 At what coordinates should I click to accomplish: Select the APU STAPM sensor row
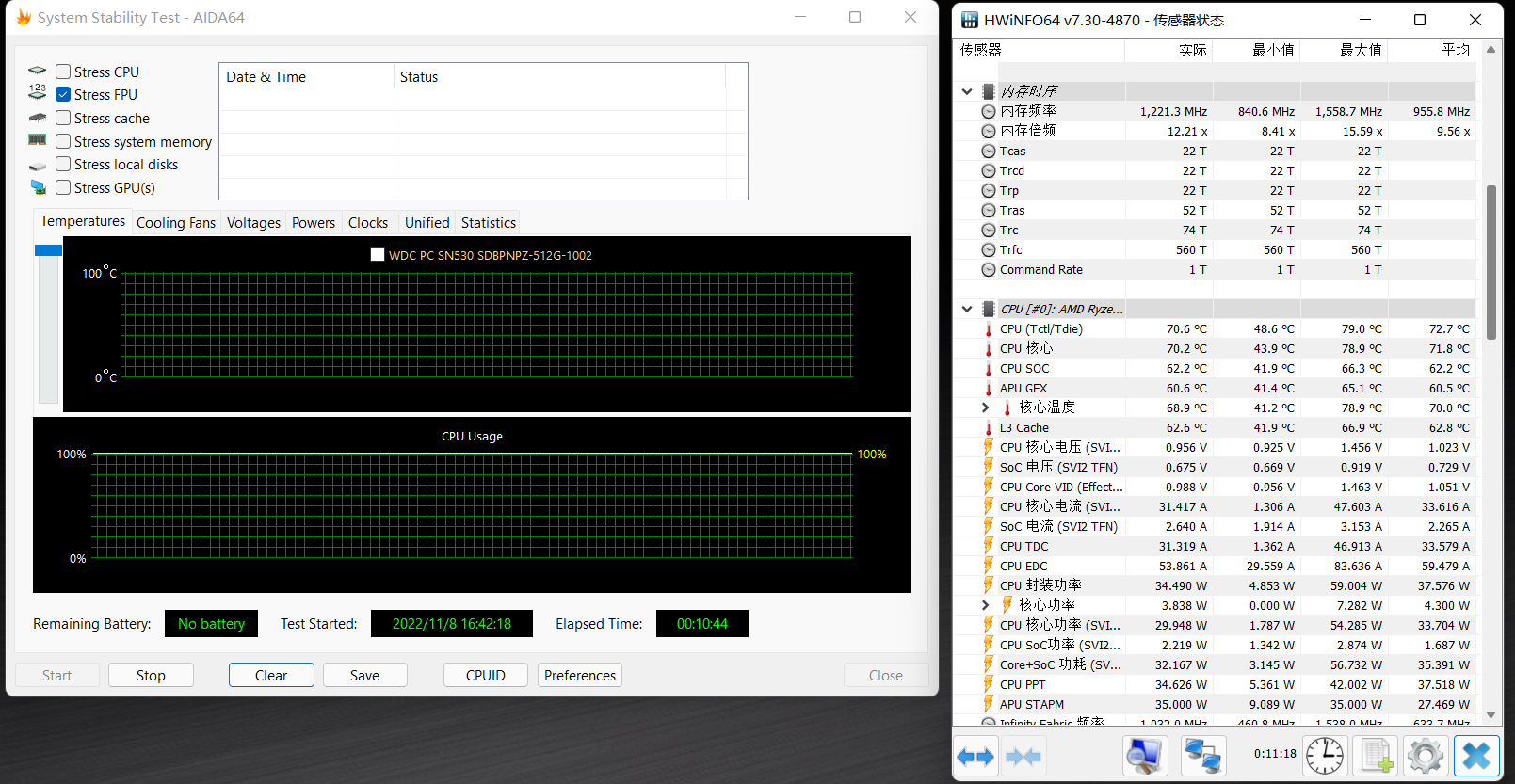coord(1217,704)
